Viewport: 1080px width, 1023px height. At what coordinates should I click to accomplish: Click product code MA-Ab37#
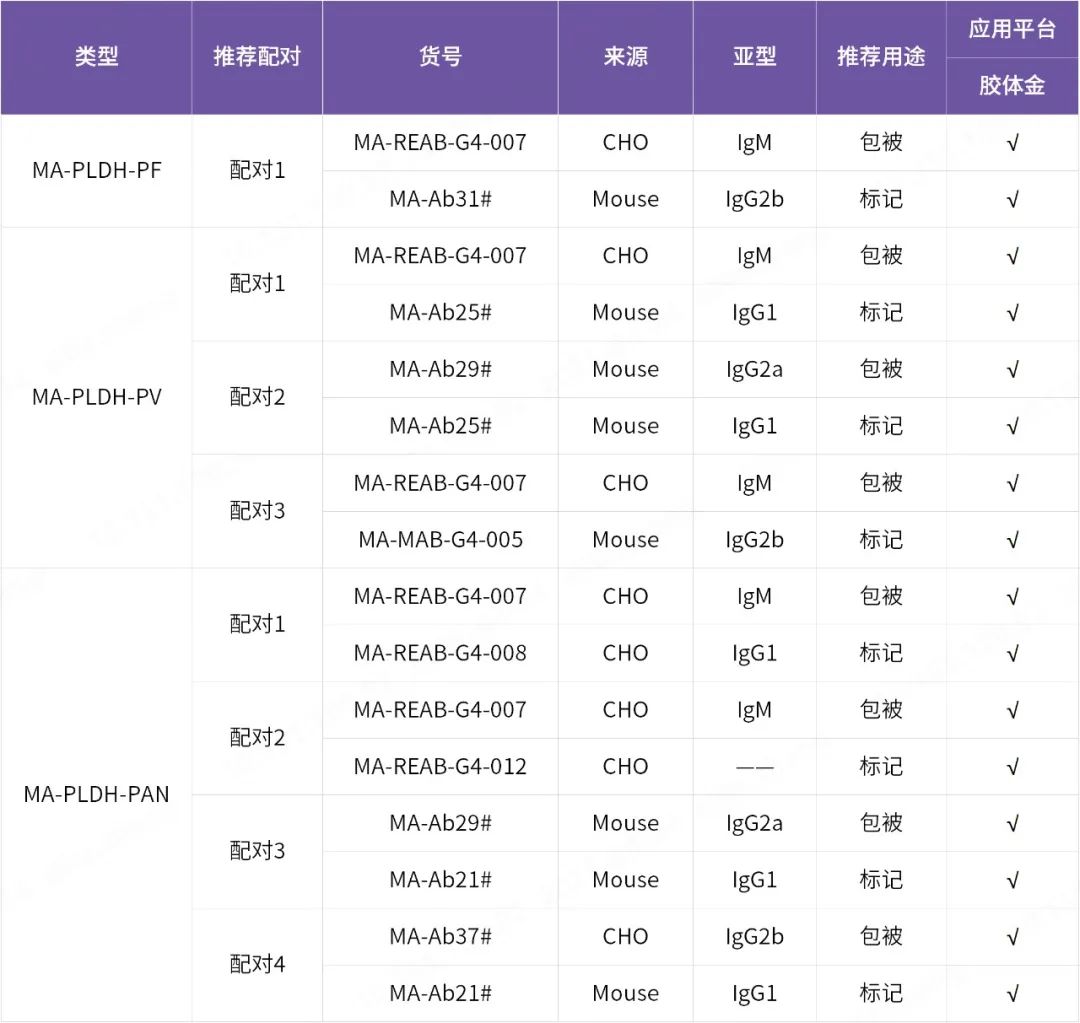(440, 937)
